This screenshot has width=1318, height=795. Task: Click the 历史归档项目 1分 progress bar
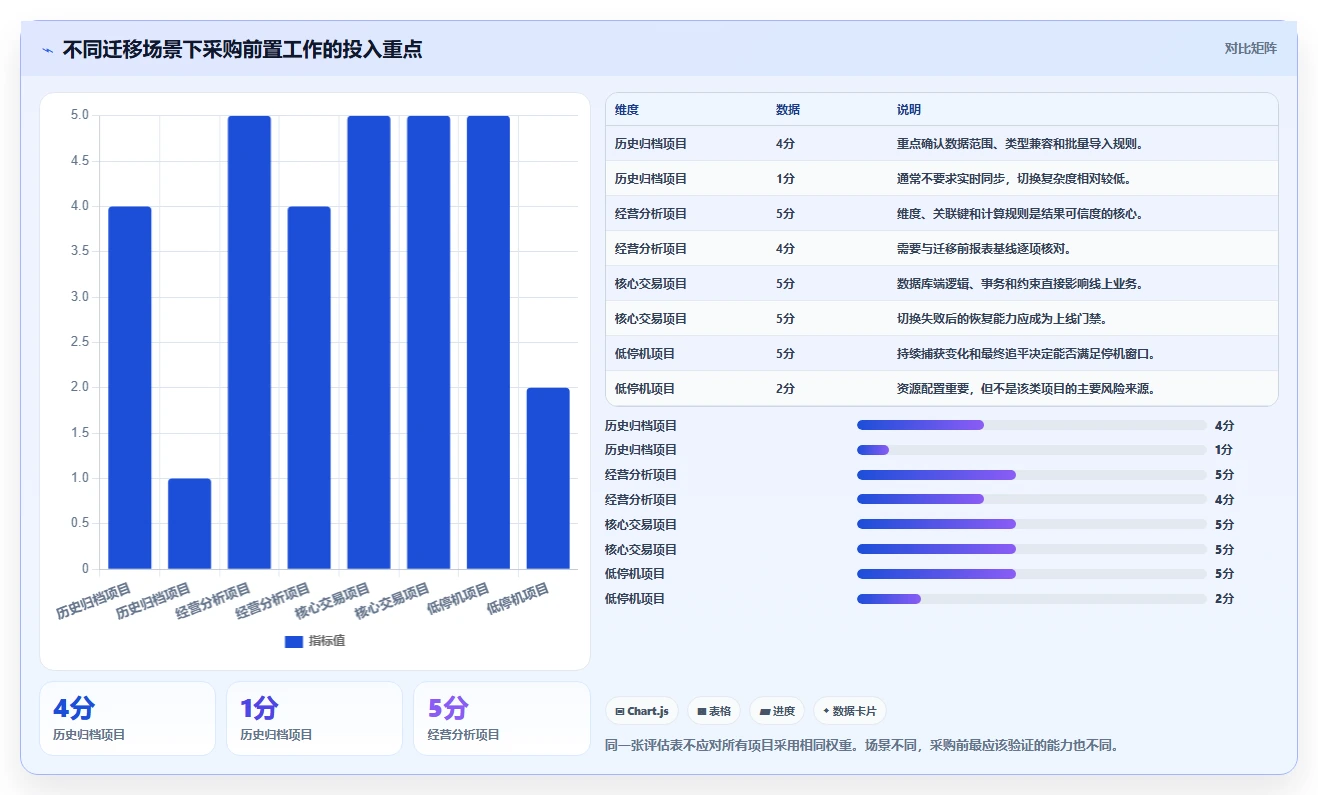coord(1032,450)
